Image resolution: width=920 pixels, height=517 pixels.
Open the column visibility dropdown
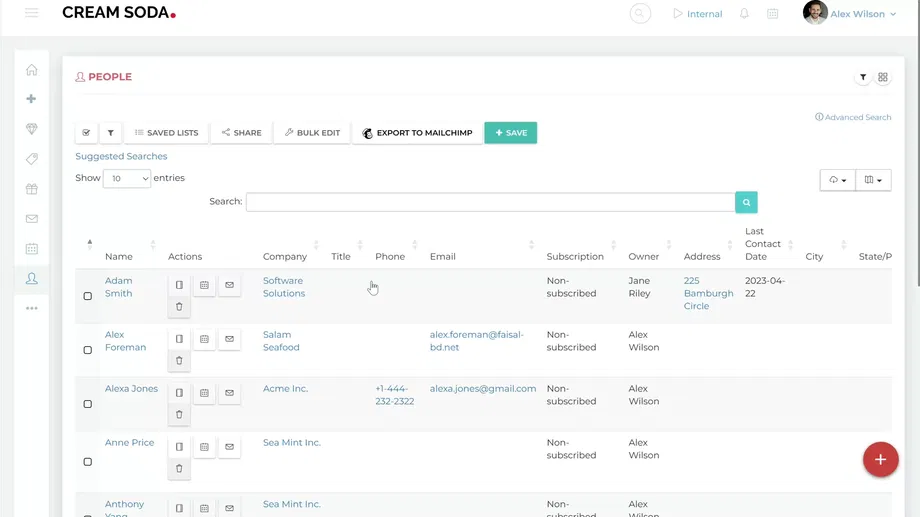(873, 180)
